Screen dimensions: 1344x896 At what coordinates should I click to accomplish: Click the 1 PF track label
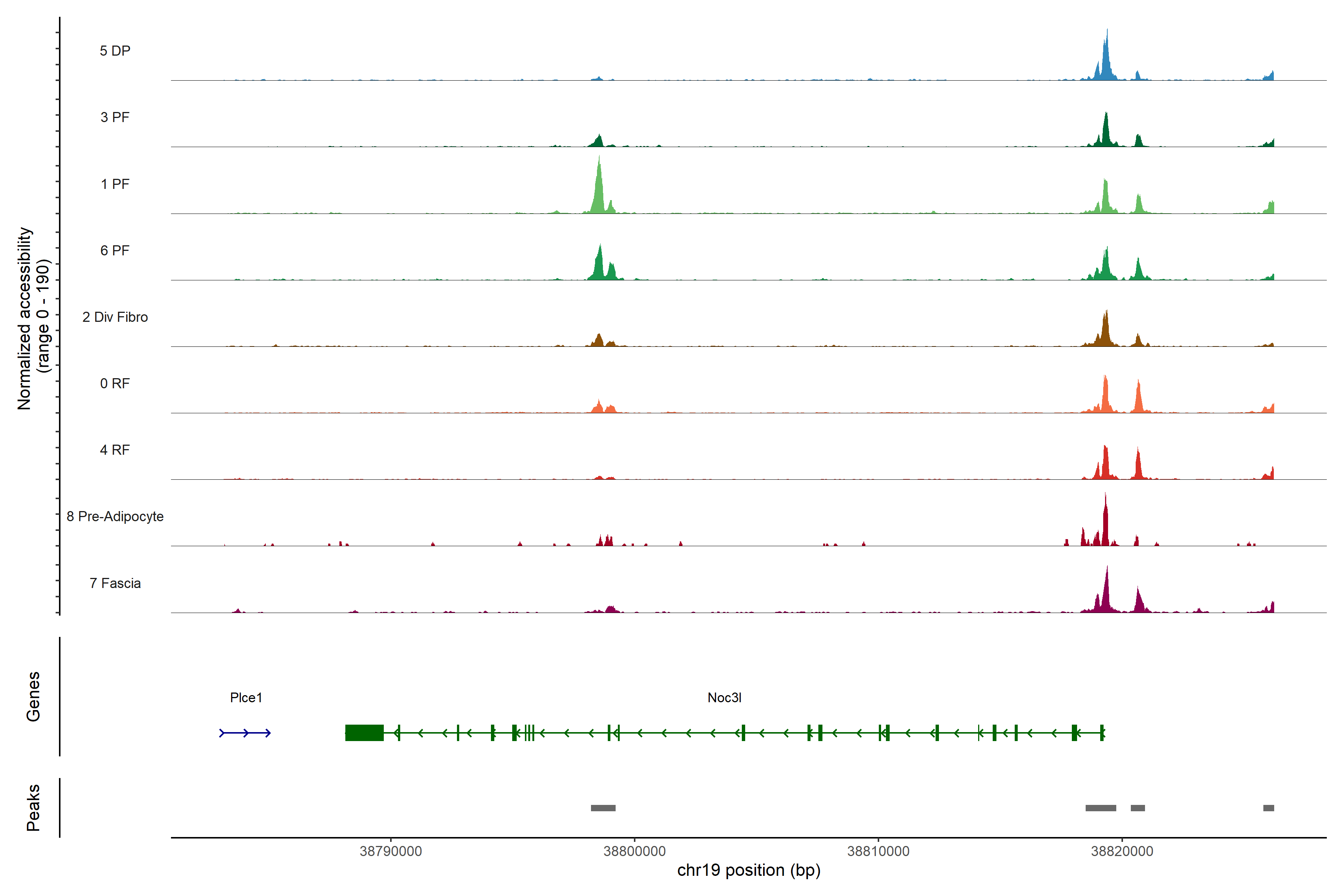[115, 184]
